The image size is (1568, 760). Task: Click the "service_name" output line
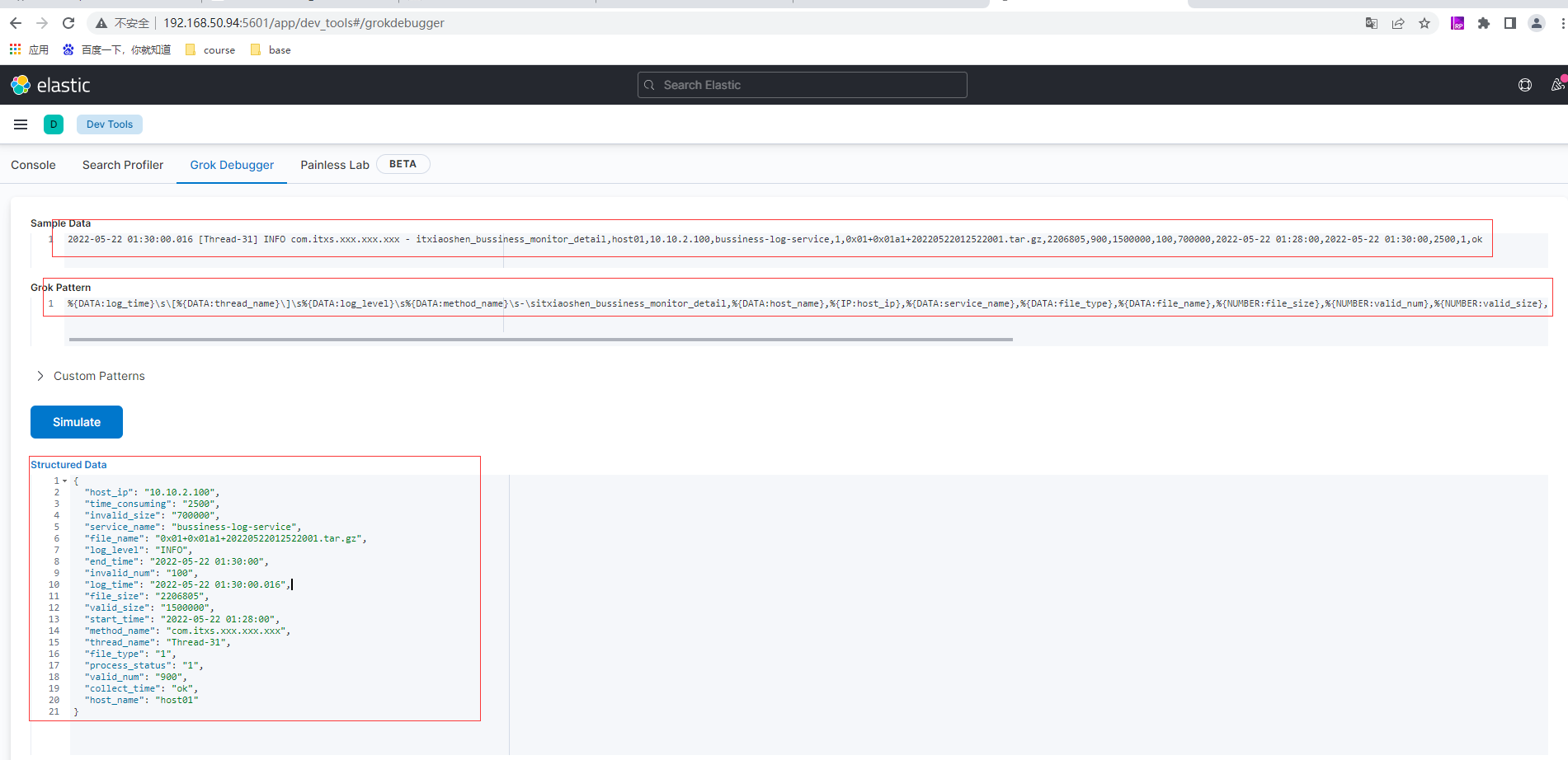click(193, 527)
